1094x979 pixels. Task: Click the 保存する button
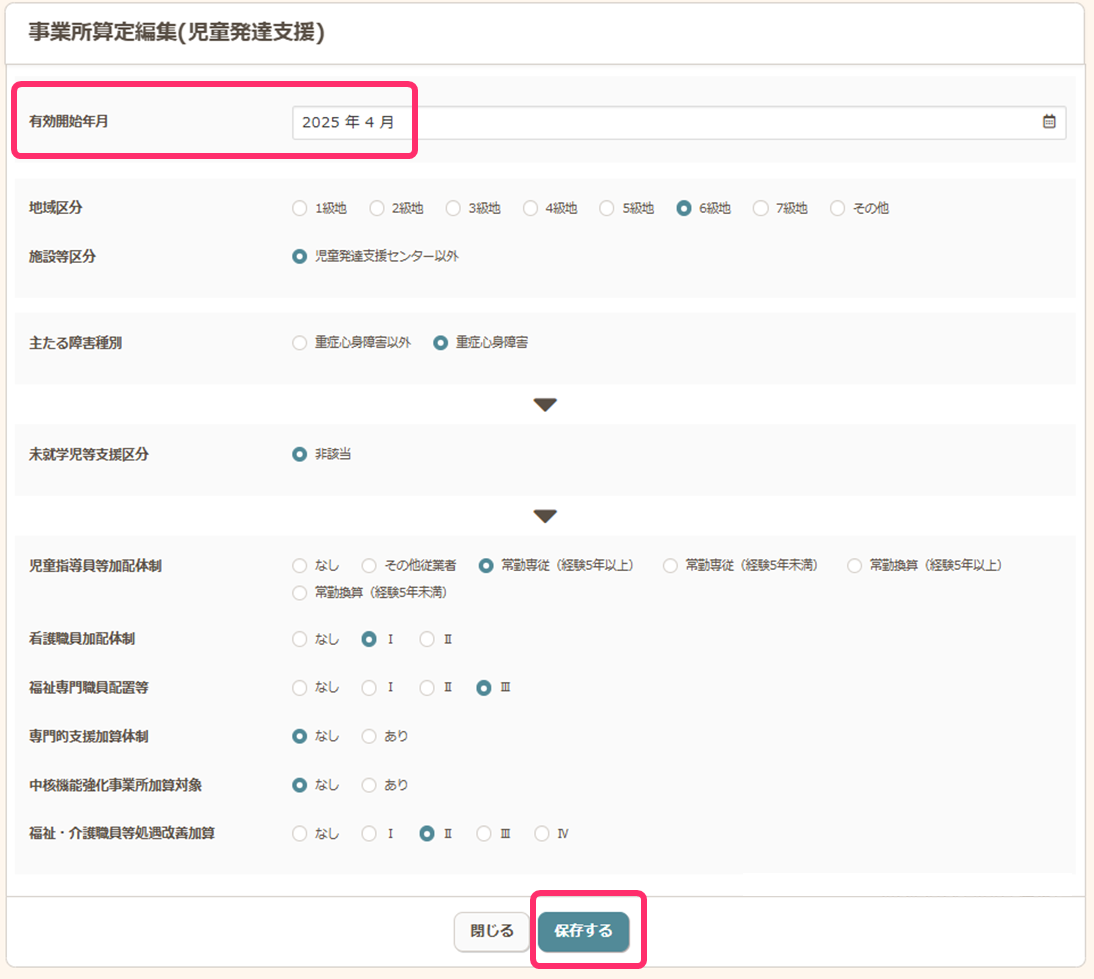click(x=583, y=932)
